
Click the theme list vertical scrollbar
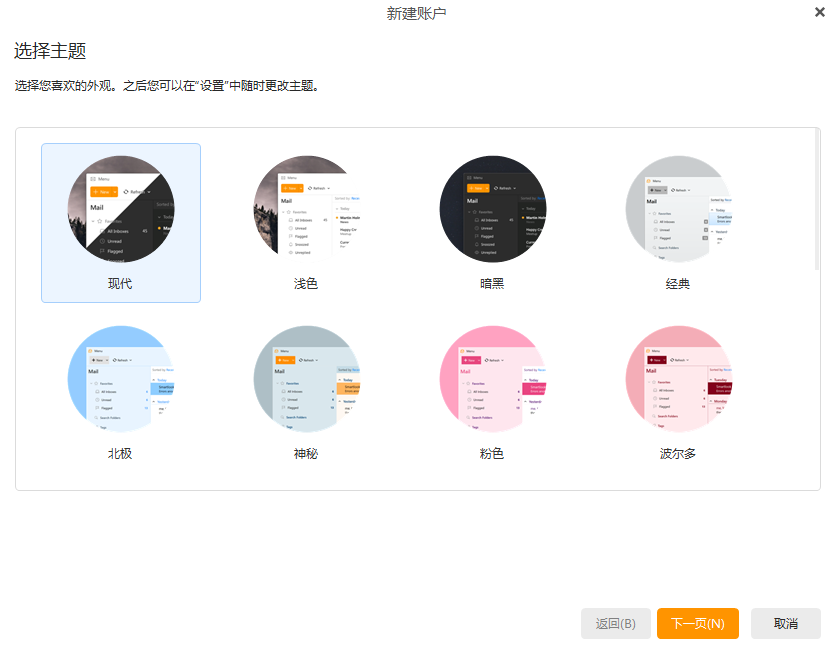817,200
